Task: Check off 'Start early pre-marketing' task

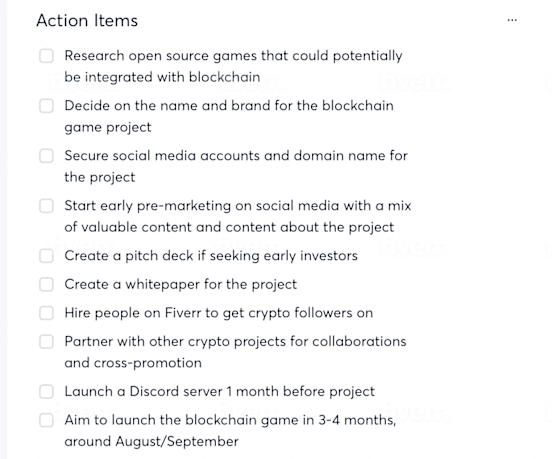Action: [46, 206]
